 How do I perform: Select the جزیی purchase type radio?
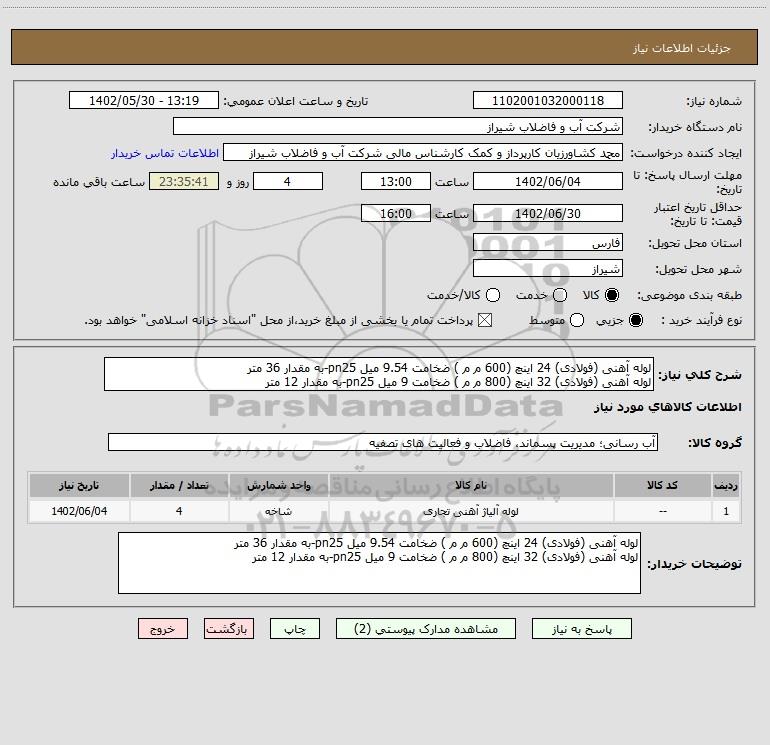635,320
